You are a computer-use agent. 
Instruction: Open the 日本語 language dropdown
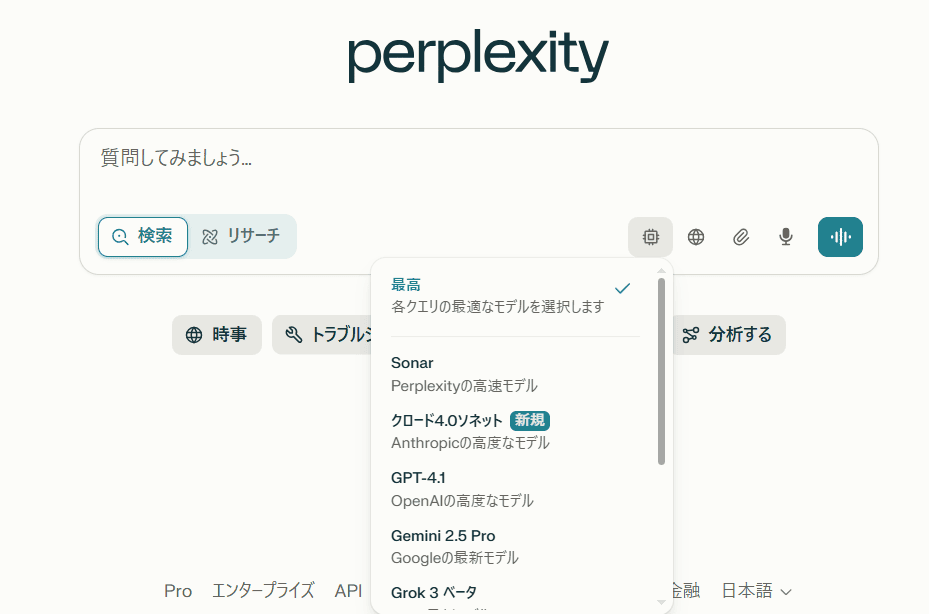756,590
